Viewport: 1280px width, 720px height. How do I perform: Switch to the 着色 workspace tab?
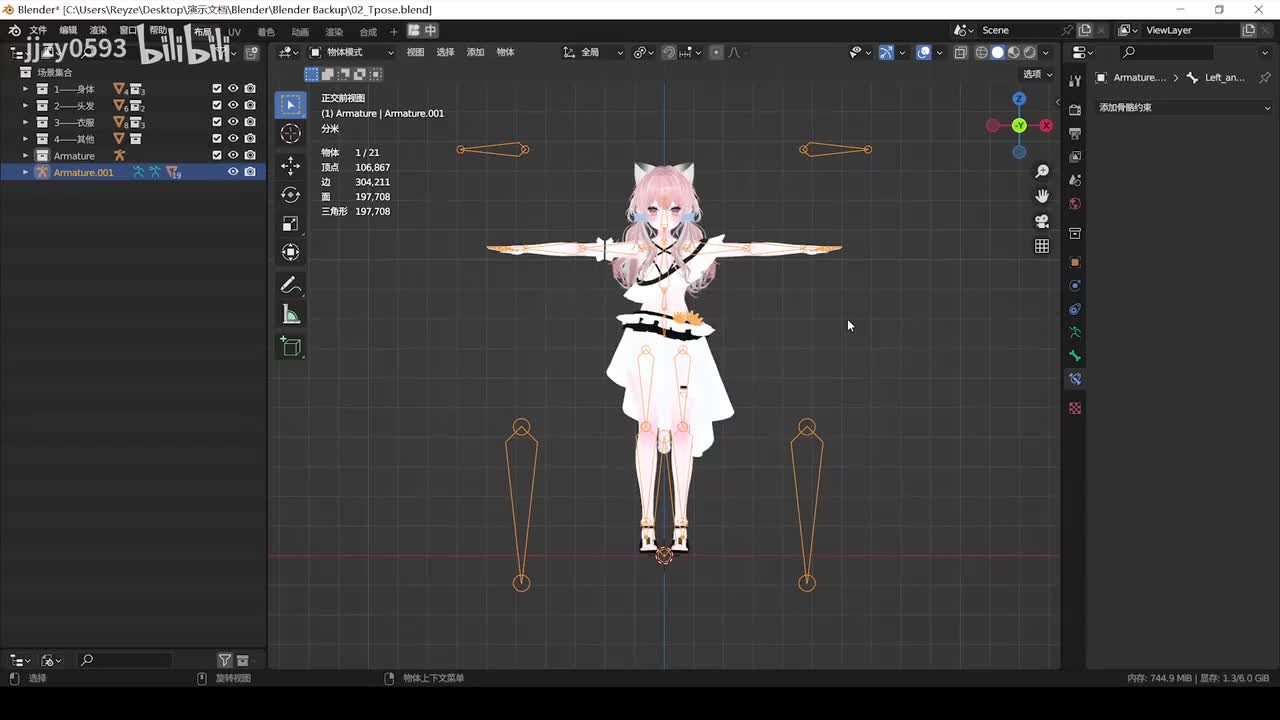(266, 31)
